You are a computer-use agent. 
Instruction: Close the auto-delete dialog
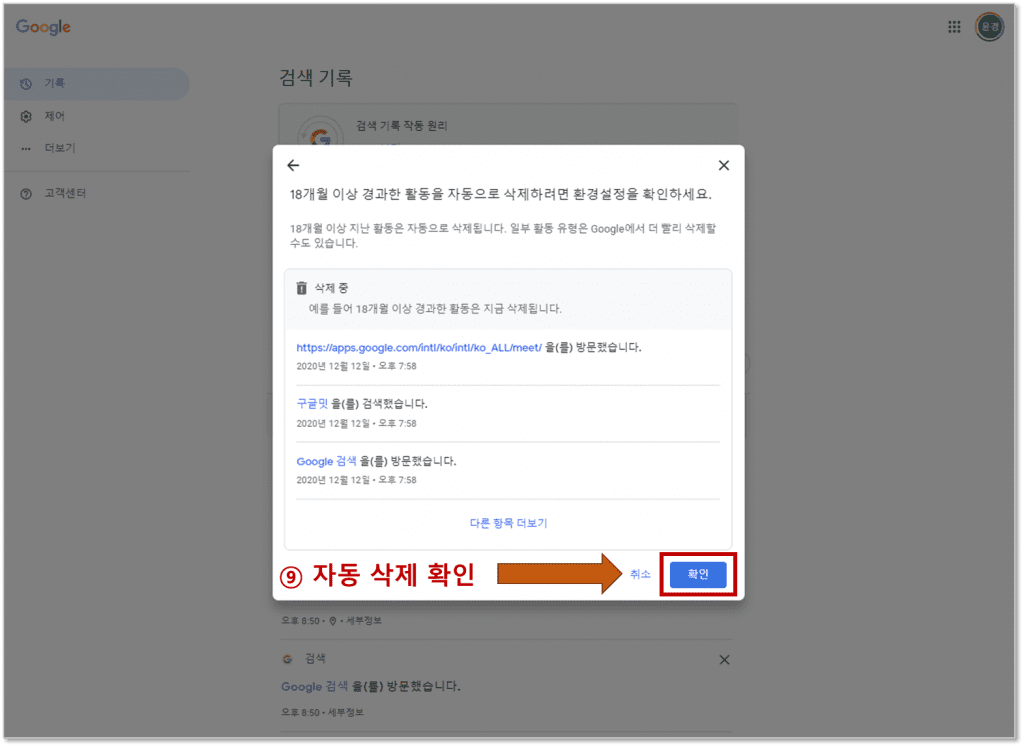(x=724, y=165)
